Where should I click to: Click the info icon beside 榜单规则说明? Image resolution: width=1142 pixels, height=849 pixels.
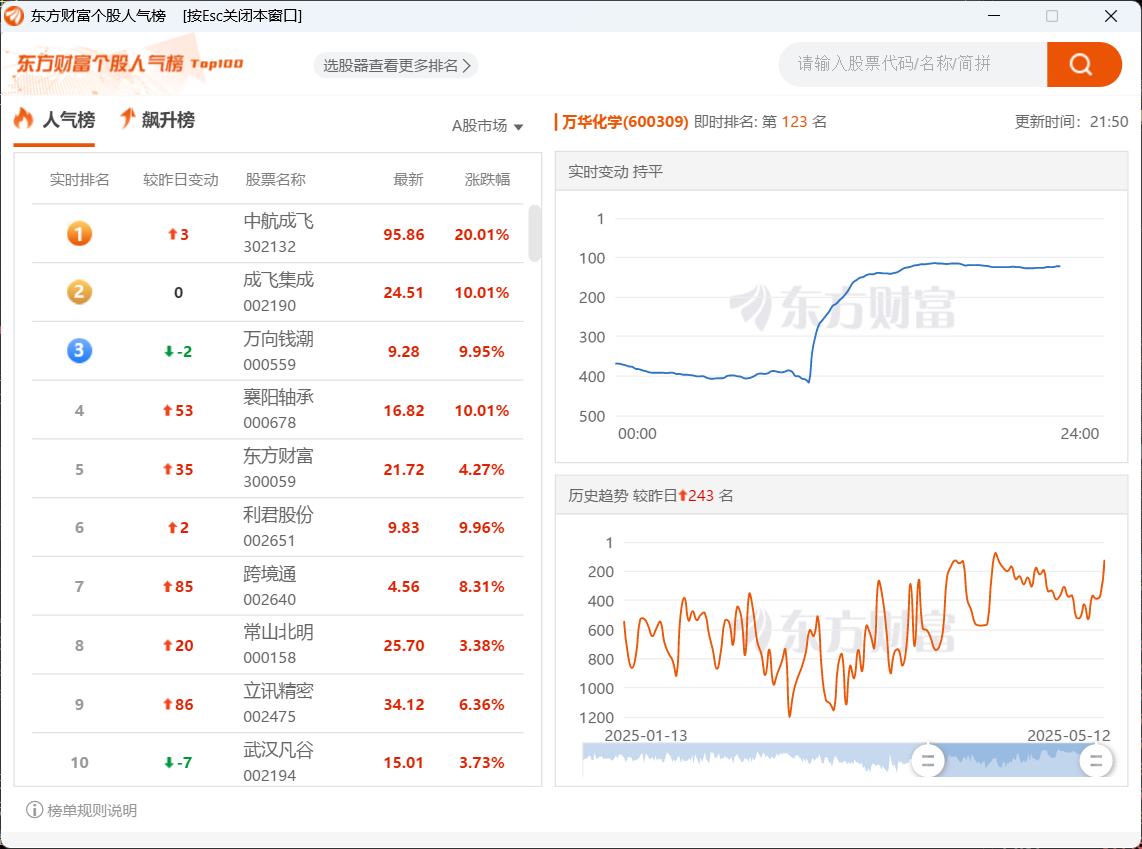click(34, 810)
